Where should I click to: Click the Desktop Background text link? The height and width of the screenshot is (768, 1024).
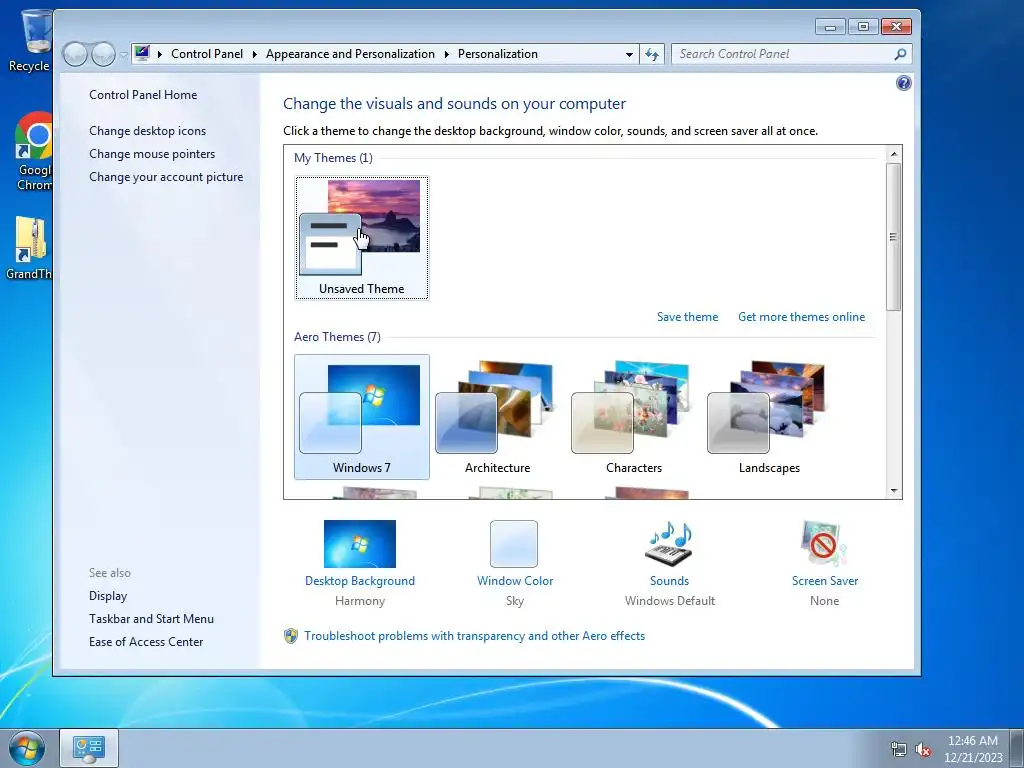360,581
